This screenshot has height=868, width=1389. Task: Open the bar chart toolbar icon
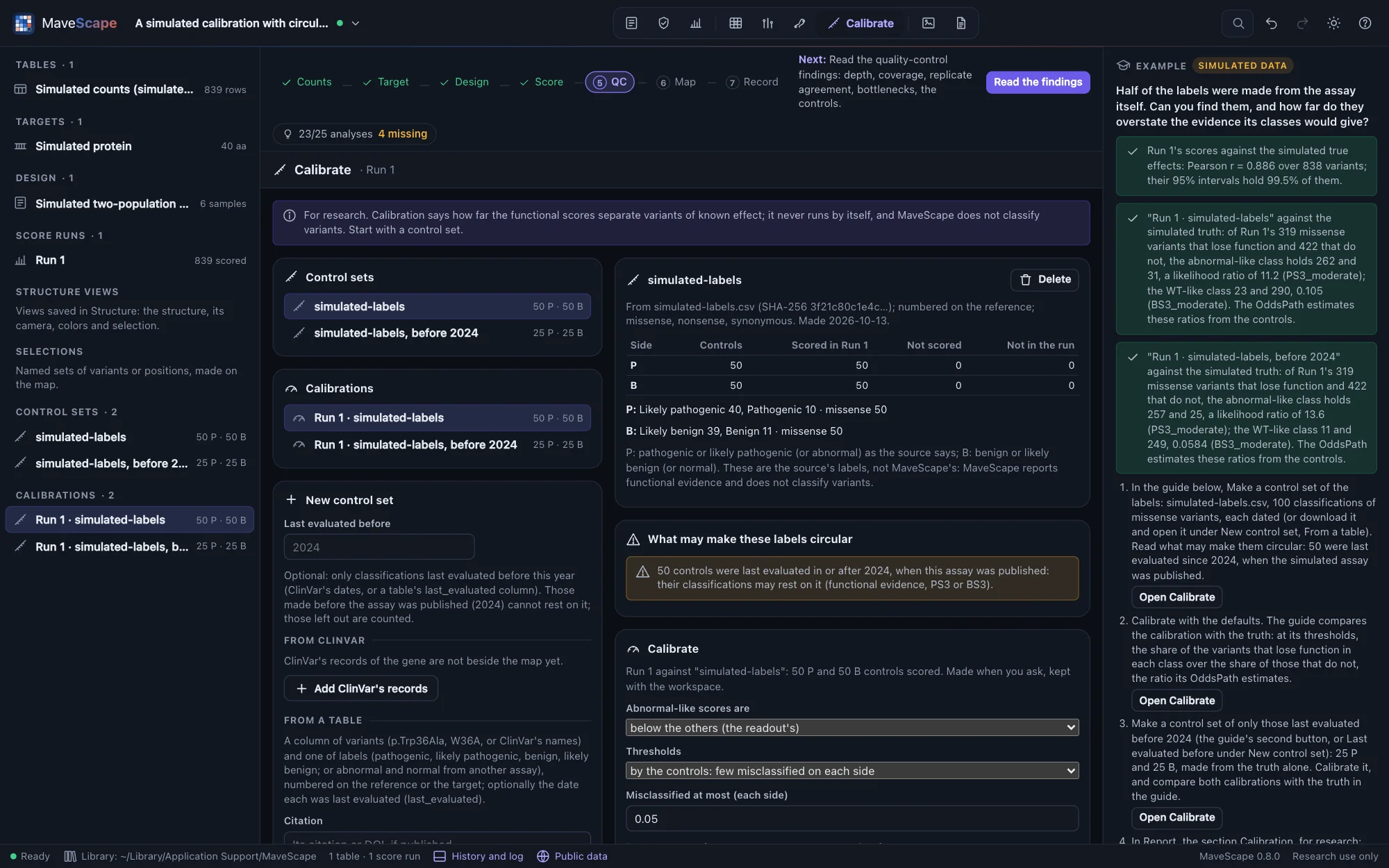coord(696,23)
